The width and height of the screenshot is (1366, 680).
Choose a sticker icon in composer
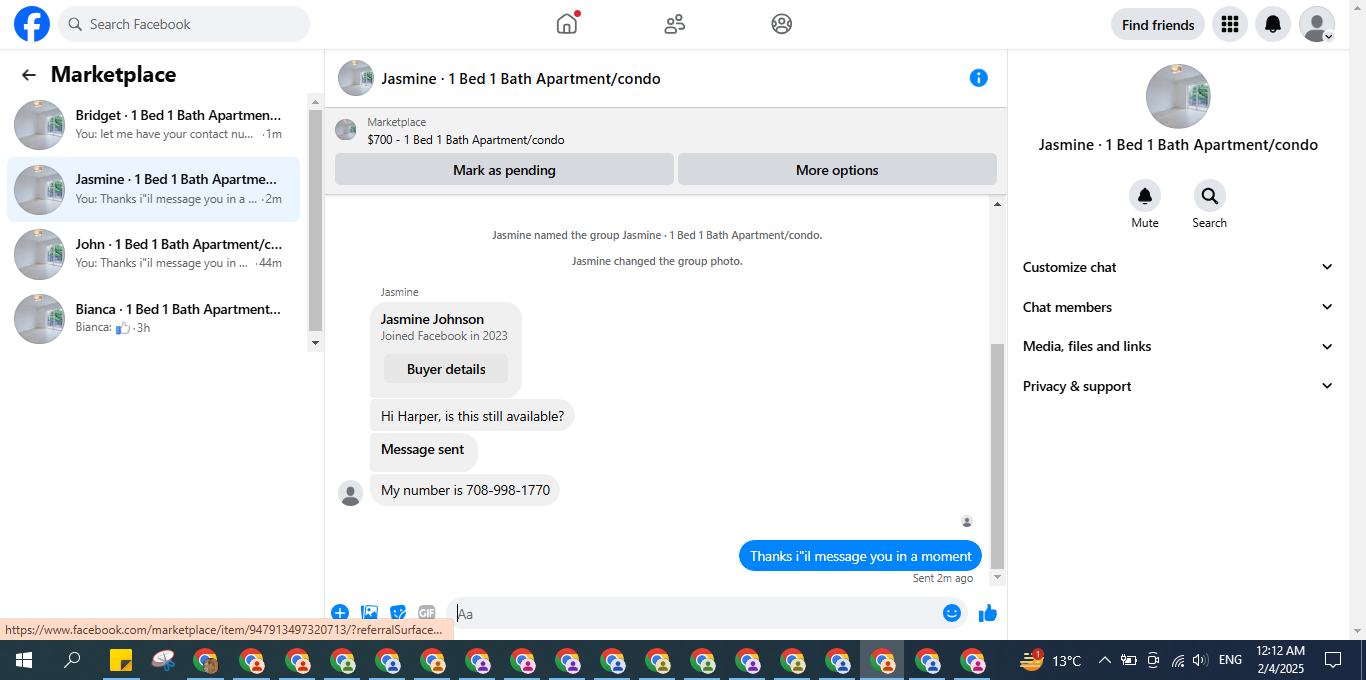(x=398, y=613)
